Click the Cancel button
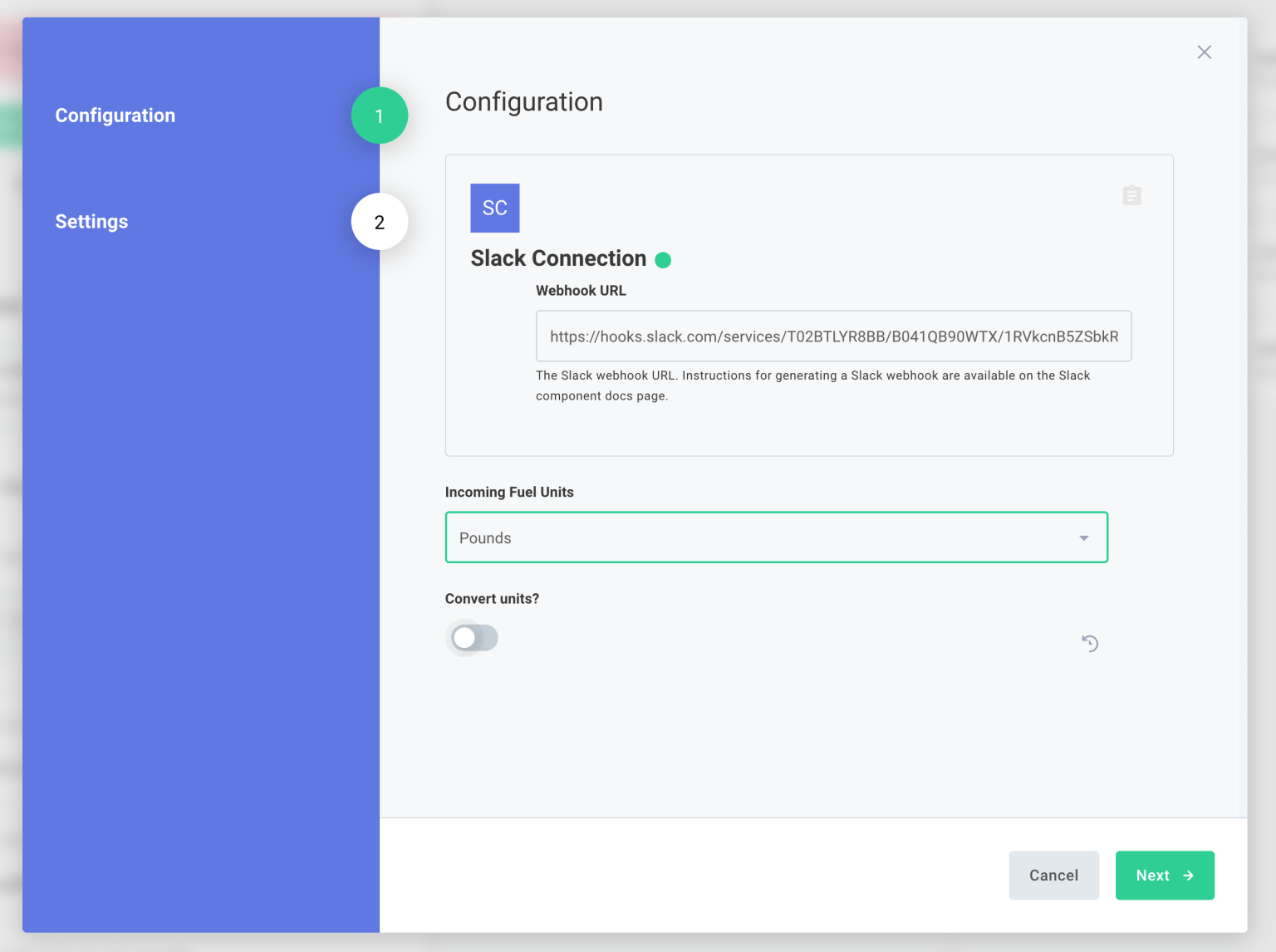 click(1054, 876)
